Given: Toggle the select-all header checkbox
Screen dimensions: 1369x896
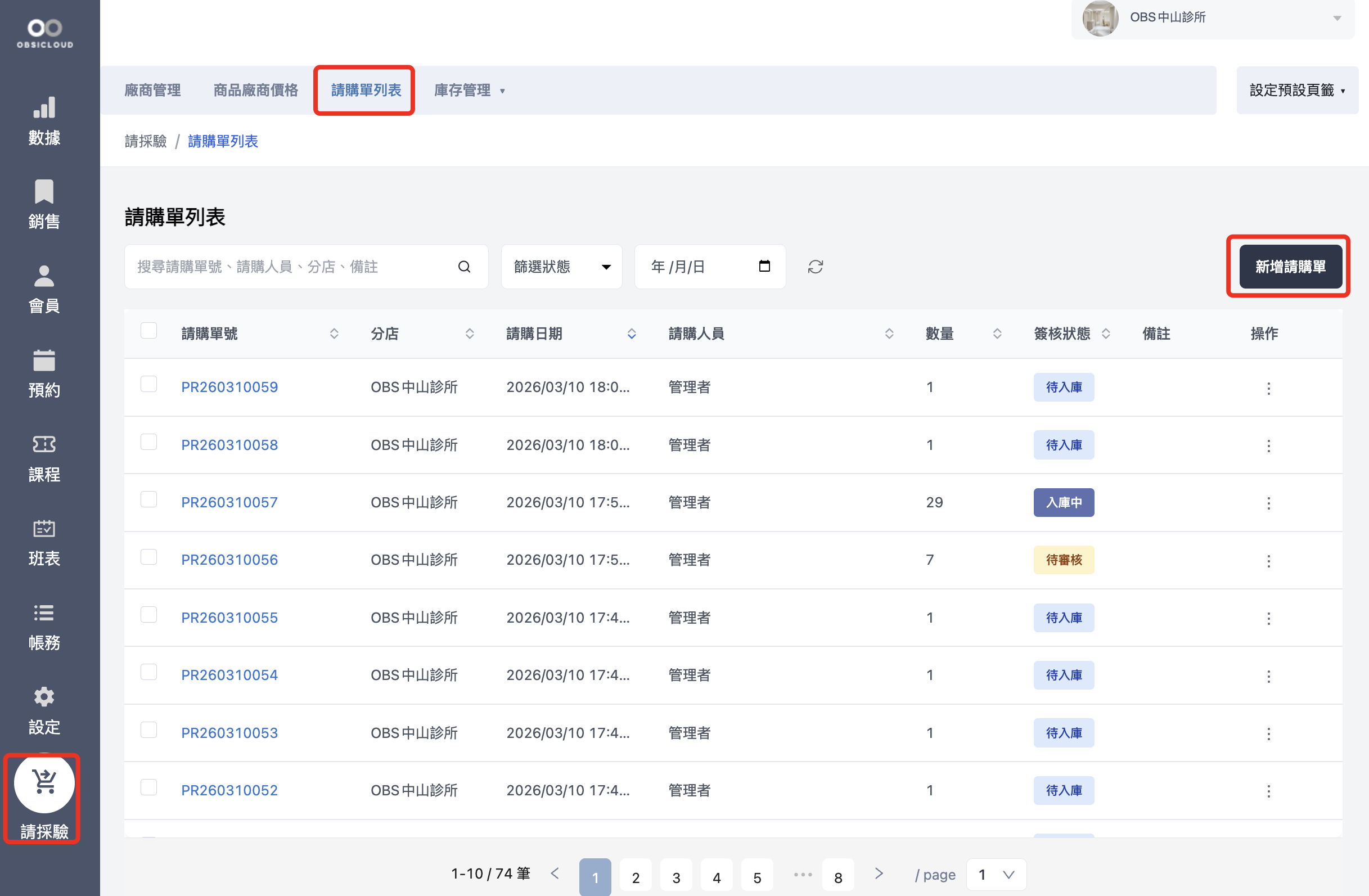Looking at the screenshot, I should point(149,331).
